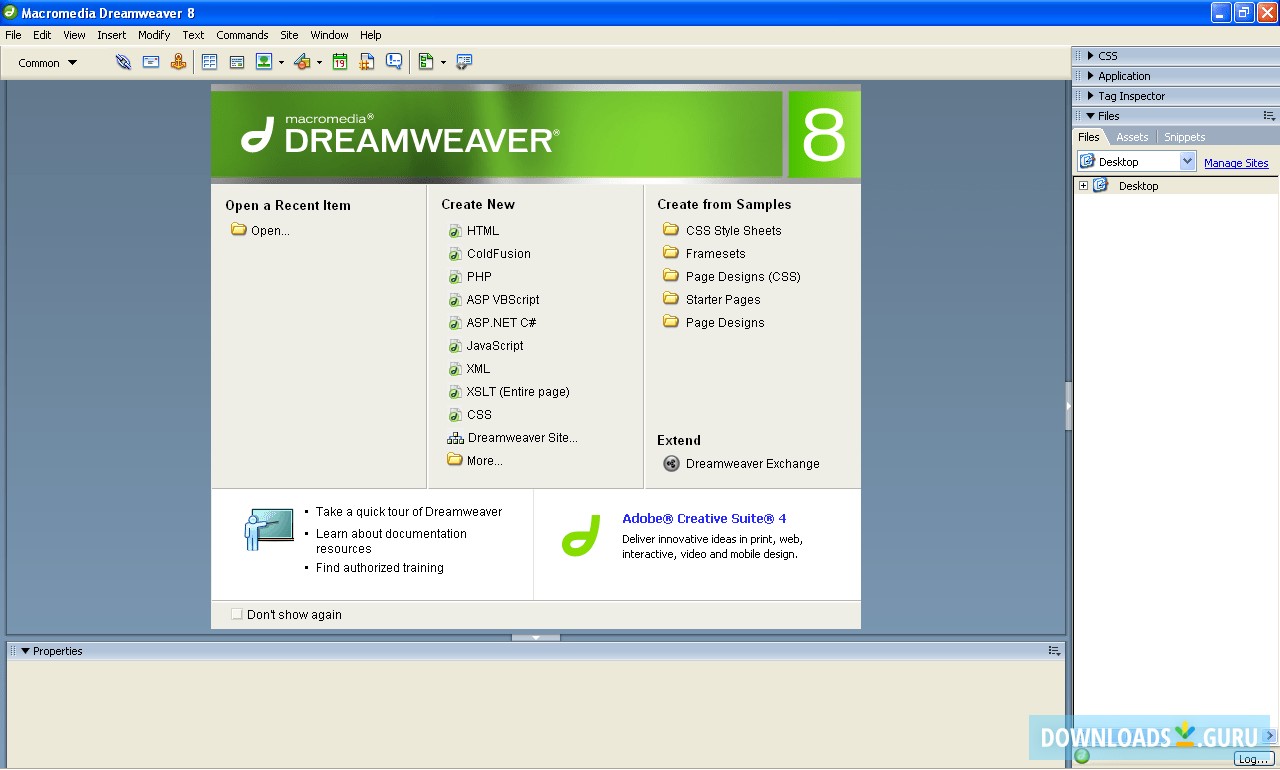This screenshot has height=770, width=1280.
Task: Open the Window menu
Action: [330, 35]
